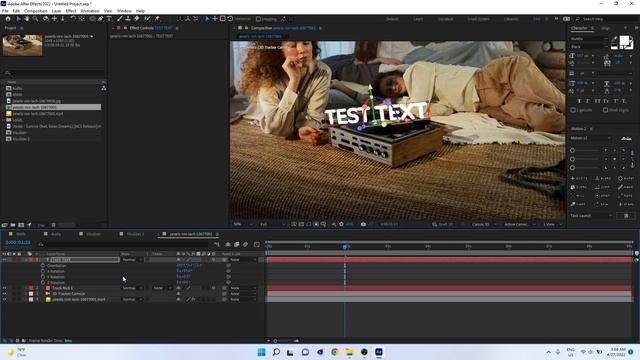Screen dimensions: 640x360
Task: Click the character panel eyedropper icon
Action: [x=614, y=39]
